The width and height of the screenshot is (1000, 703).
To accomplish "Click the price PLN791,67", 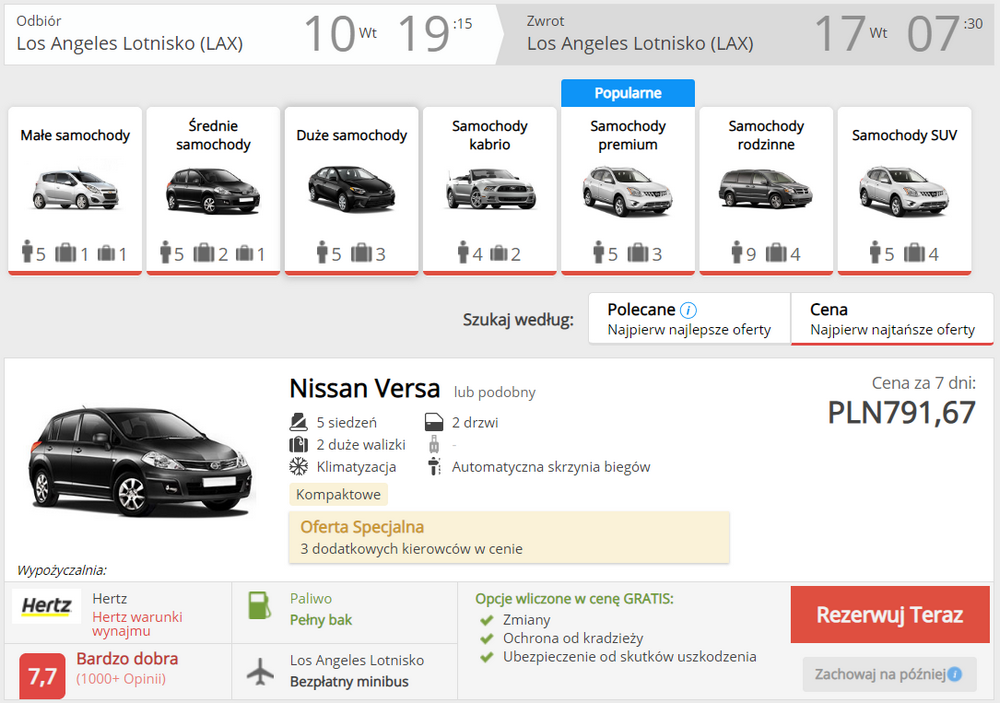I will pos(901,412).
